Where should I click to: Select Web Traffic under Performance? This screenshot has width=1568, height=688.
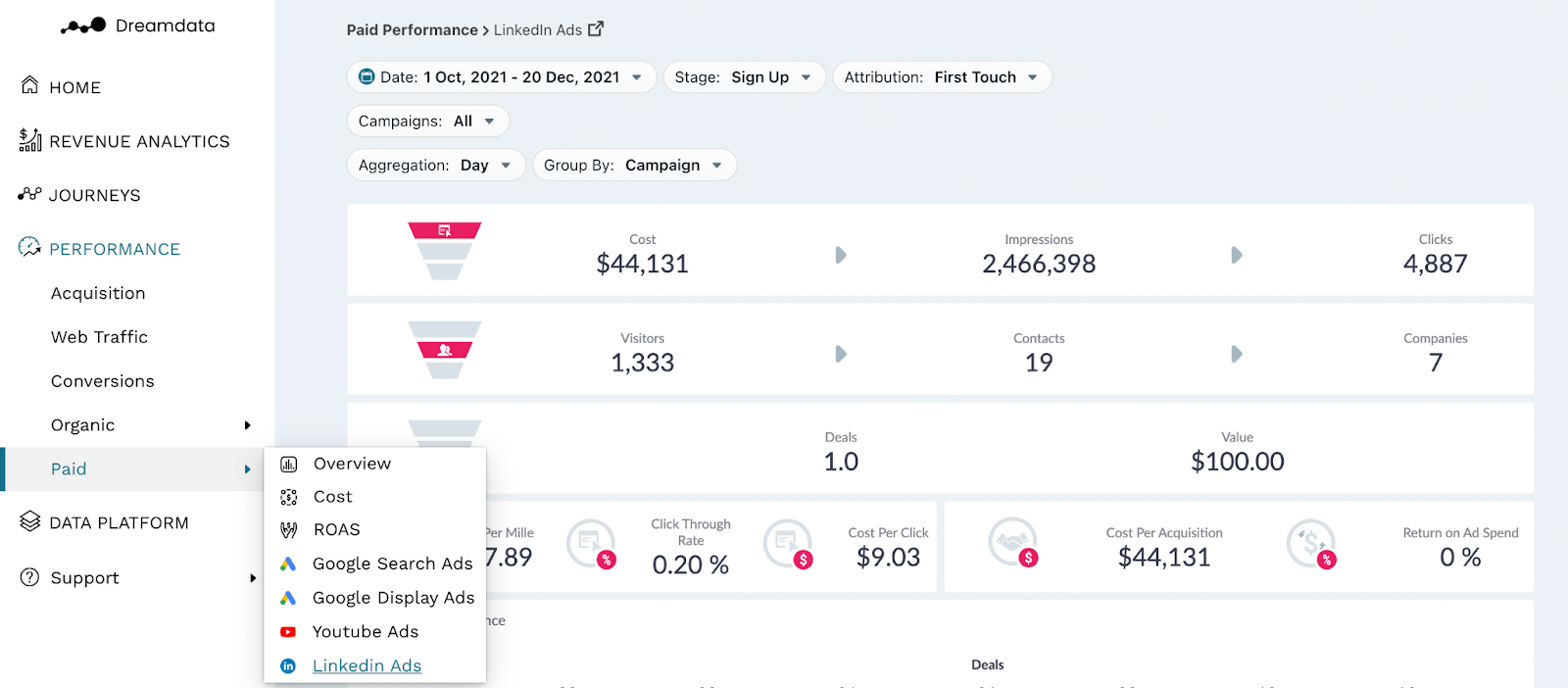99,337
